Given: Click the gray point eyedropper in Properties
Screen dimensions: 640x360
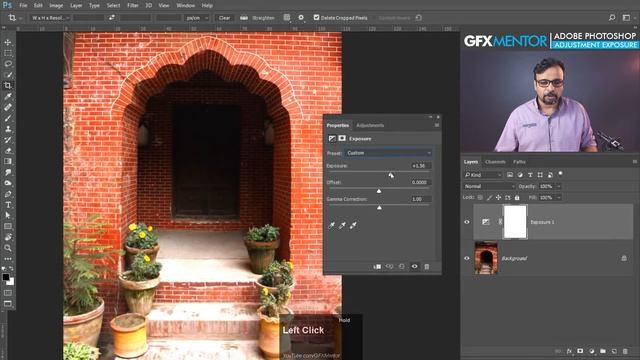Looking at the screenshot, I should pyautogui.click(x=342, y=225).
